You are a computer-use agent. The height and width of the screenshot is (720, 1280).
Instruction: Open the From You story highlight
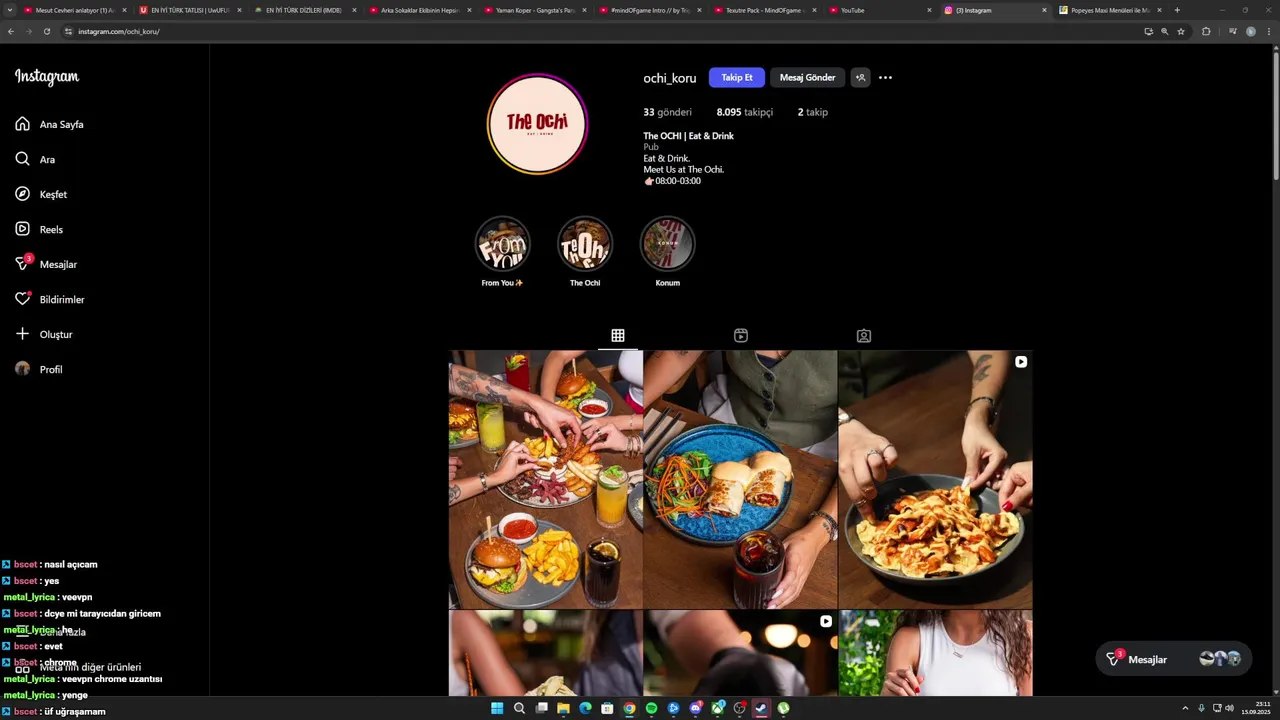pyautogui.click(x=502, y=244)
